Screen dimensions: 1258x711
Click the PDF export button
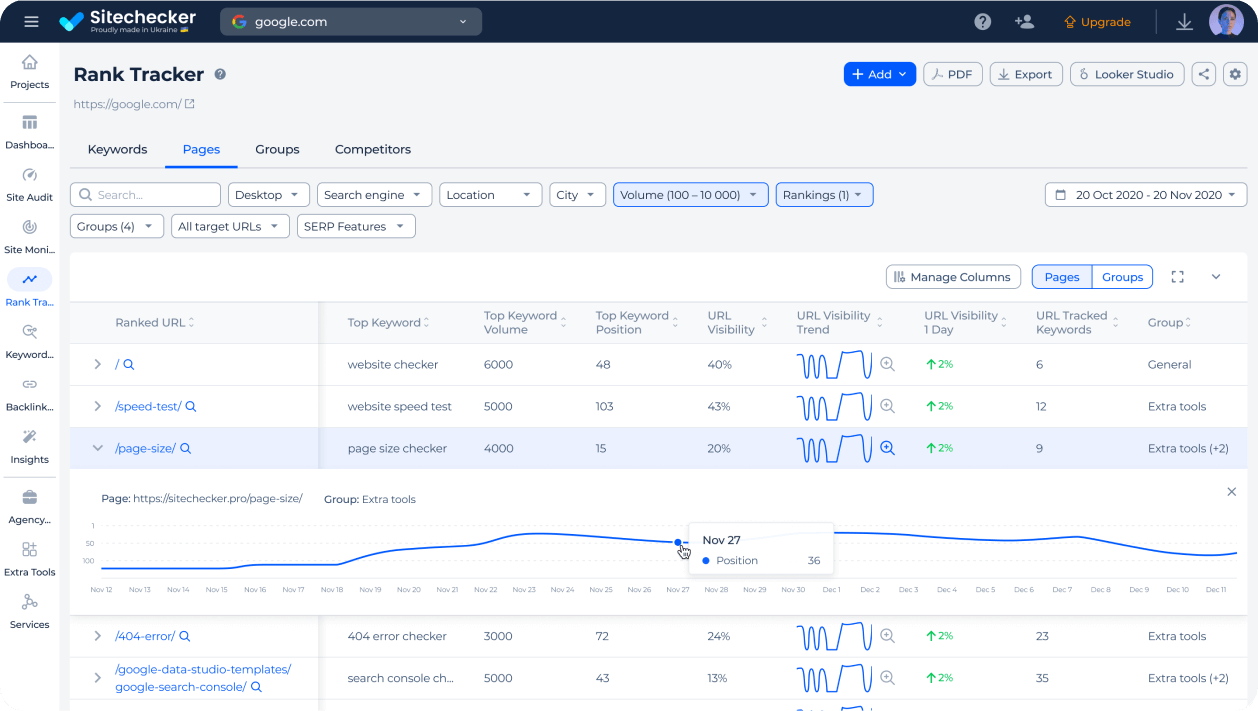click(953, 74)
